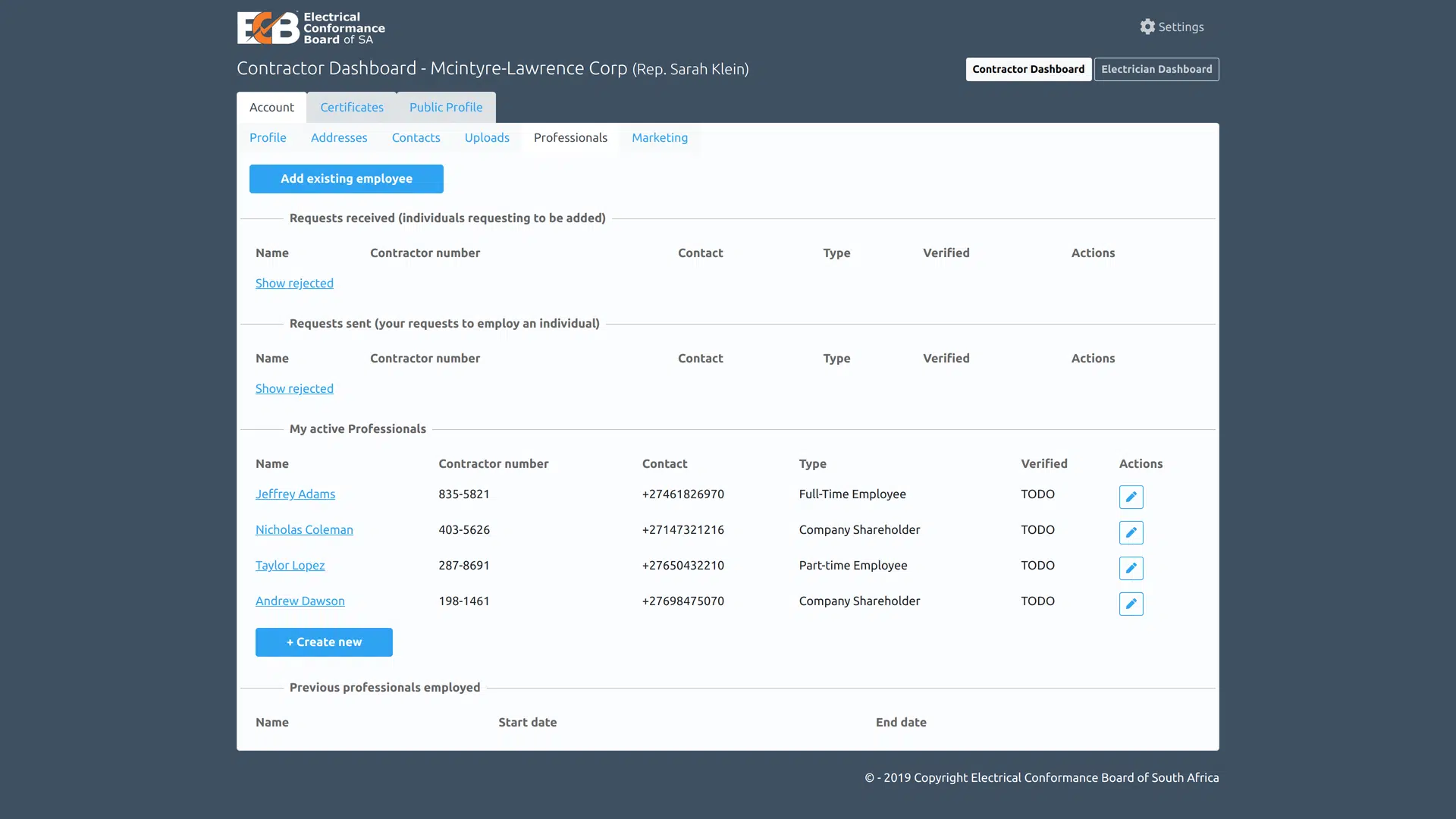The image size is (1456, 819).
Task: Select the Professionals tab
Action: (x=570, y=137)
